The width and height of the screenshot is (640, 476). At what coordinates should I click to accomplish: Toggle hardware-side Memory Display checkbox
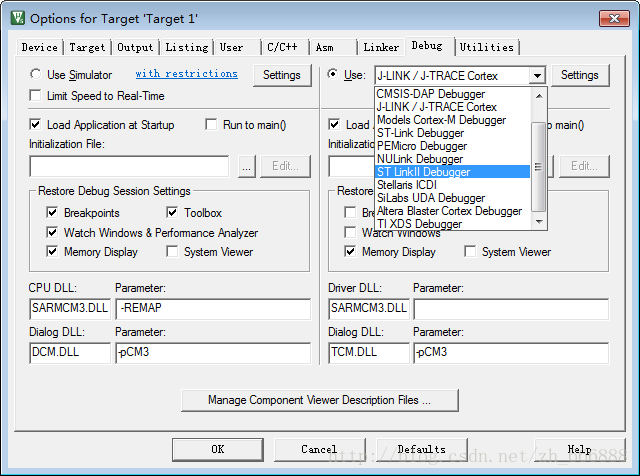click(x=350, y=251)
